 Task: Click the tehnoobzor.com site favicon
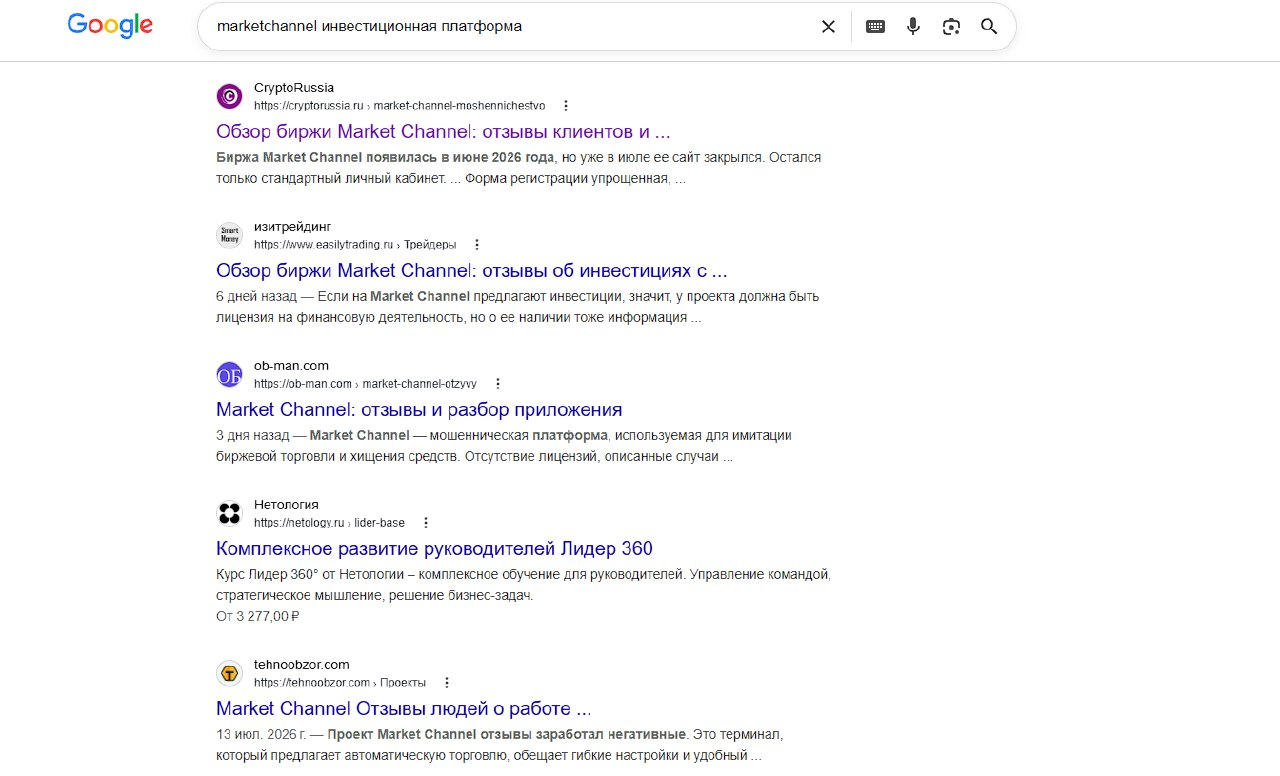tap(229, 673)
